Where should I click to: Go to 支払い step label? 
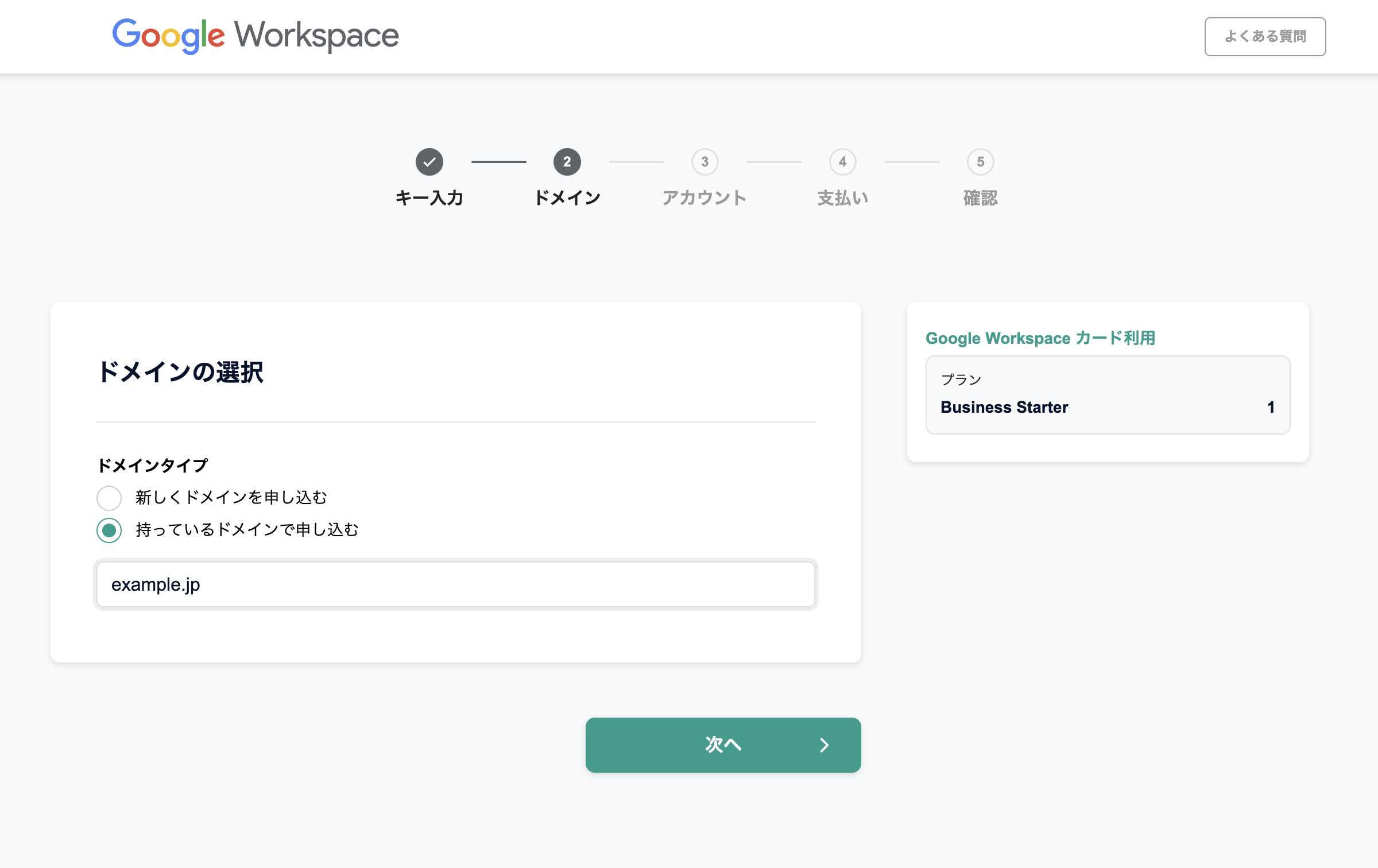tap(842, 198)
